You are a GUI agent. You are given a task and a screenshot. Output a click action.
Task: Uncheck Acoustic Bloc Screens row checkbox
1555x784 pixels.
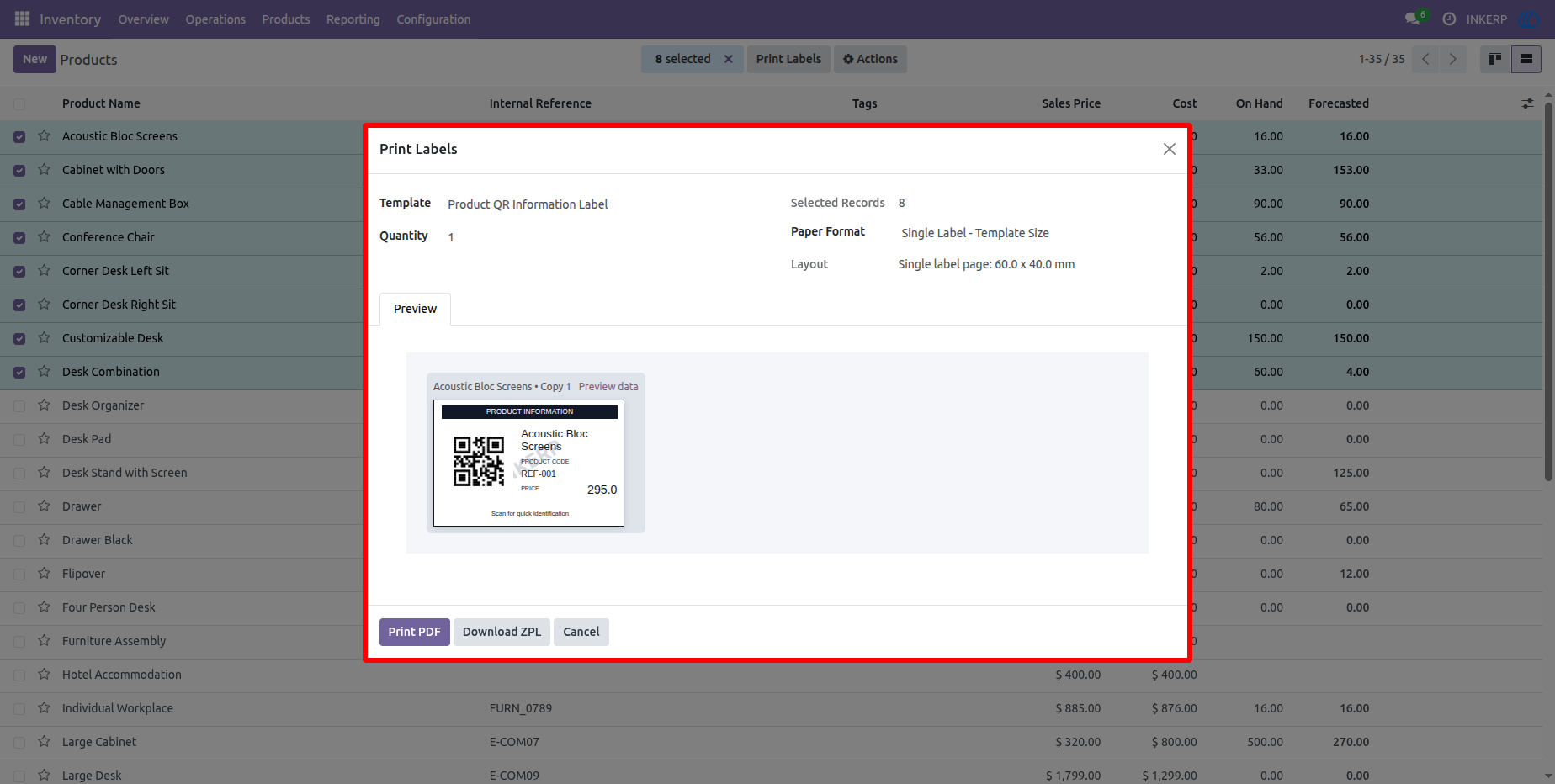click(19, 137)
